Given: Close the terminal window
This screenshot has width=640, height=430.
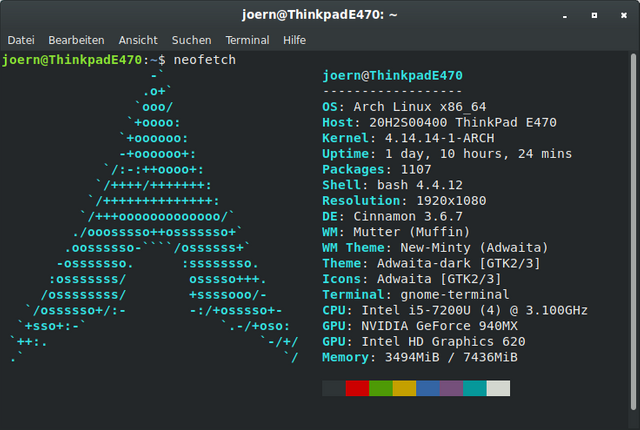Looking at the screenshot, I should coord(624,16).
